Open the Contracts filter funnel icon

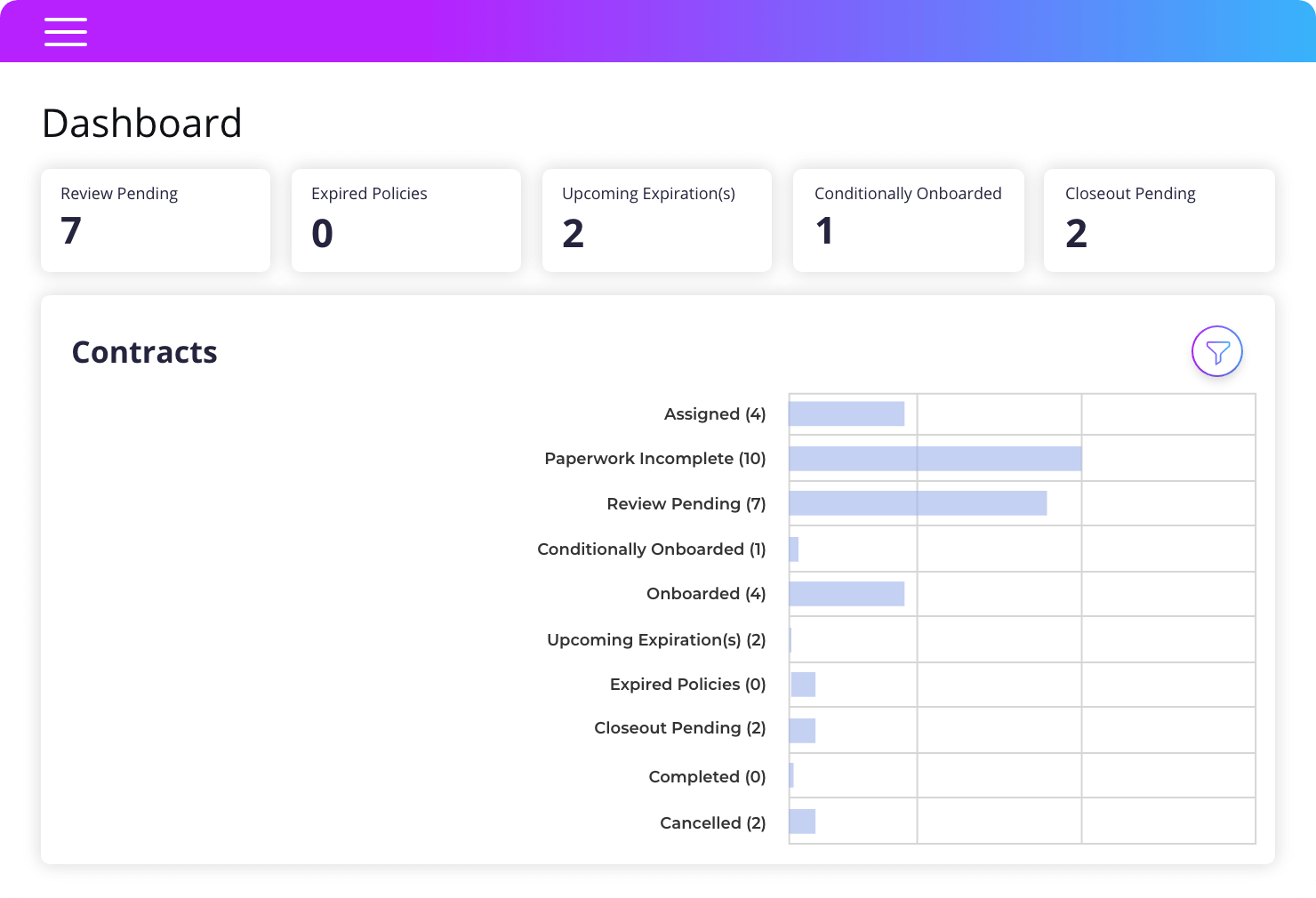coord(1217,351)
